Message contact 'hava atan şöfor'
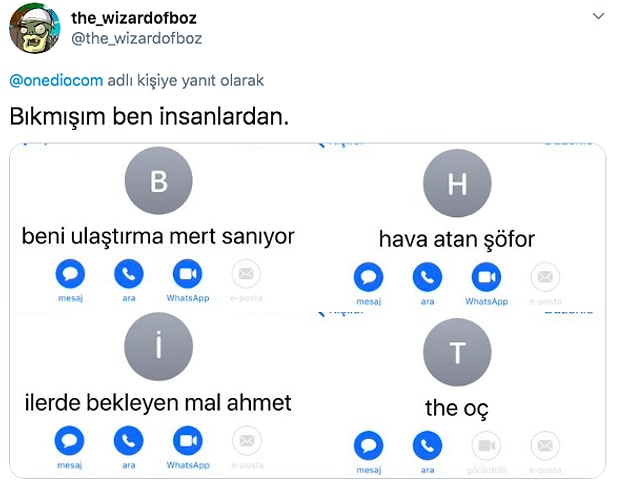This screenshot has height=487, width=620. point(369,277)
